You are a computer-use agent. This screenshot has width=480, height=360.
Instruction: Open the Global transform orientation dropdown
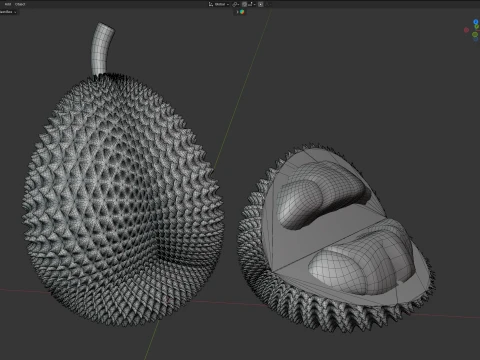pyautogui.click(x=219, y=4)
